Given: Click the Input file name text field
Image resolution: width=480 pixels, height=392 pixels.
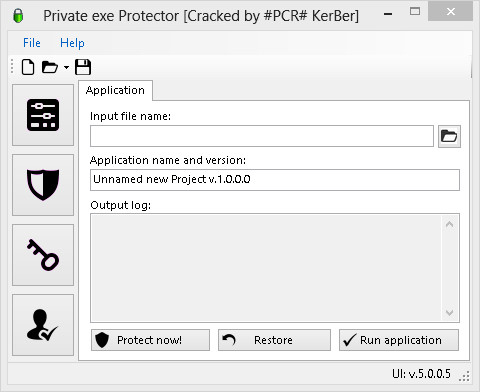Looking at the screenshot, I should tap(262, 136).
